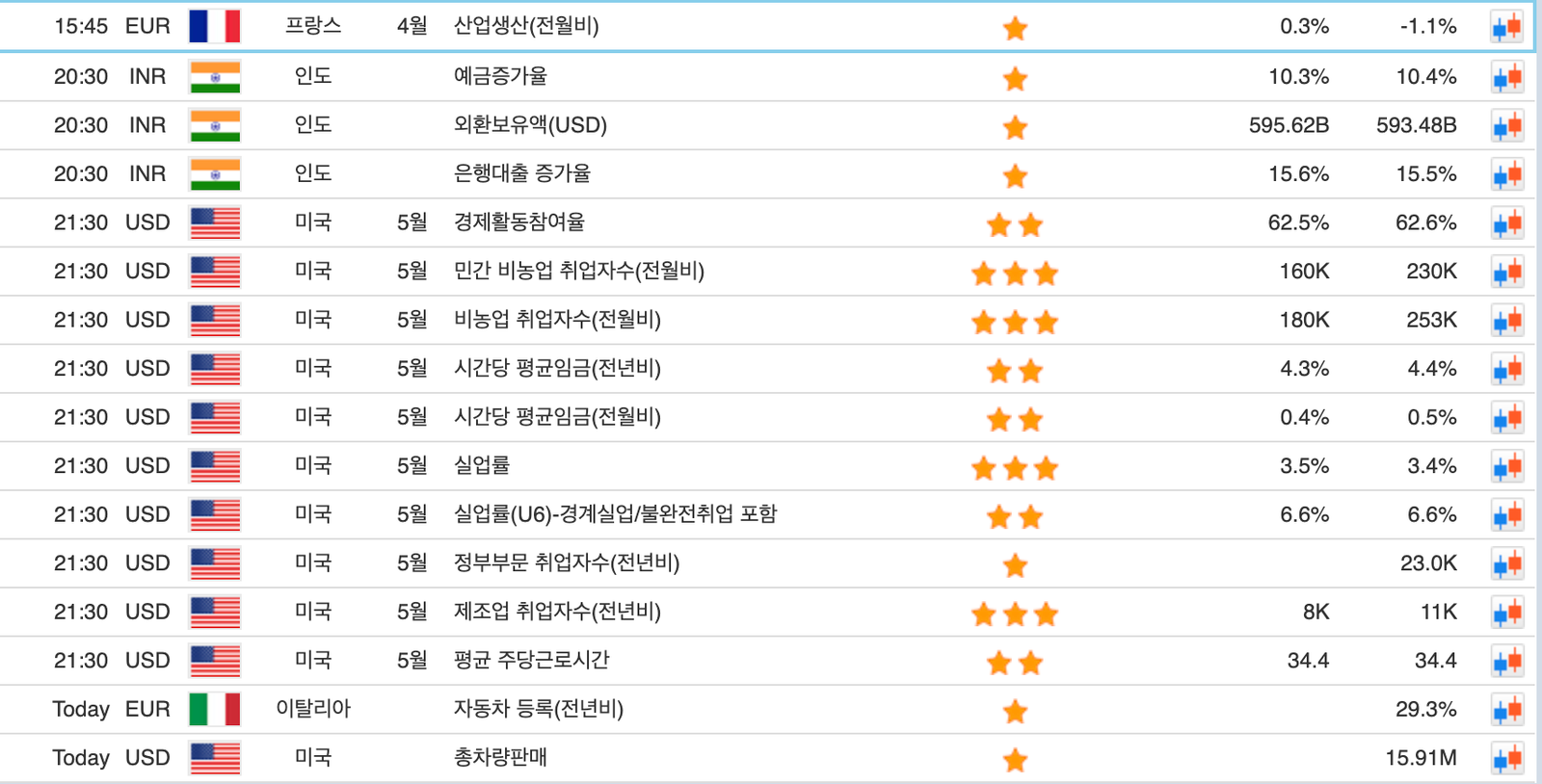View chart icon for 실업률 row
The width and height of the screenshot is (1542, 784).
coord(1506,466)
